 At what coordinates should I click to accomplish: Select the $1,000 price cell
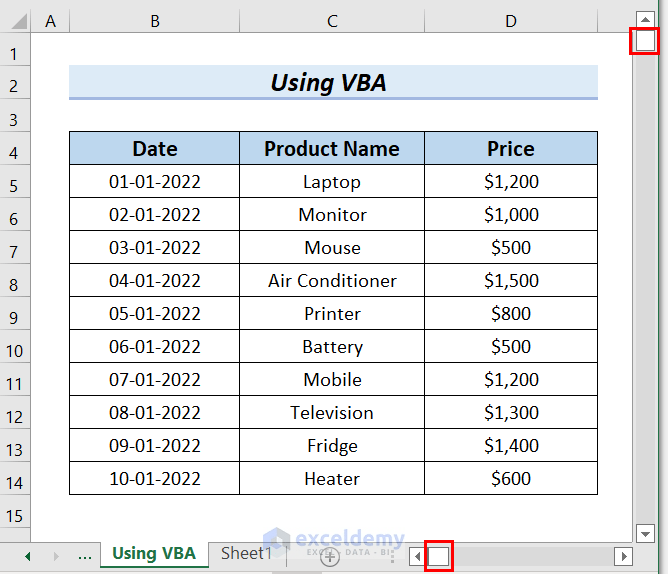511,214
